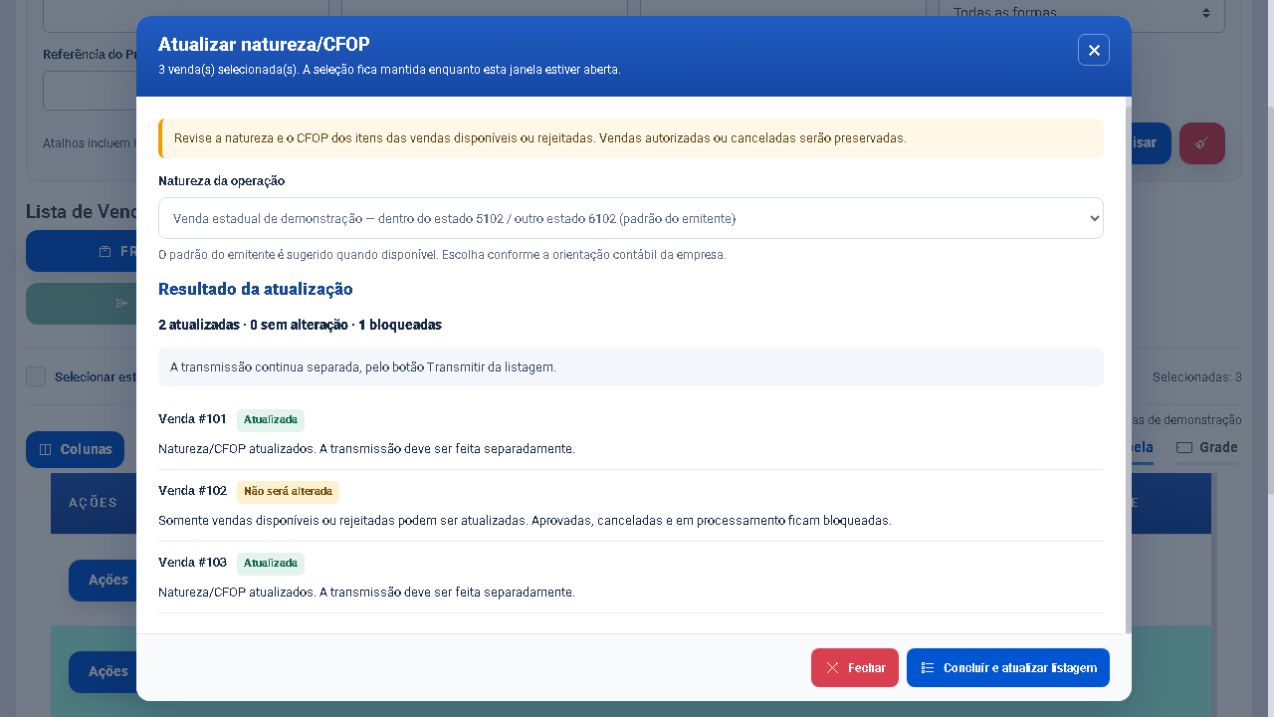
Task: Close the Atualizar natureza/CFOP dialog
Action: tap(1093, 50)
